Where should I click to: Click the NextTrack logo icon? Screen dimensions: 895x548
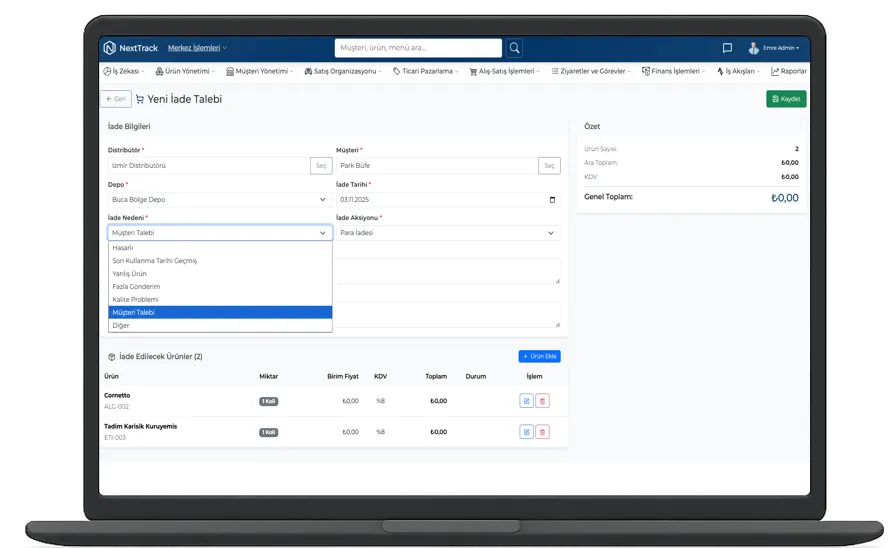click(110, 48)
